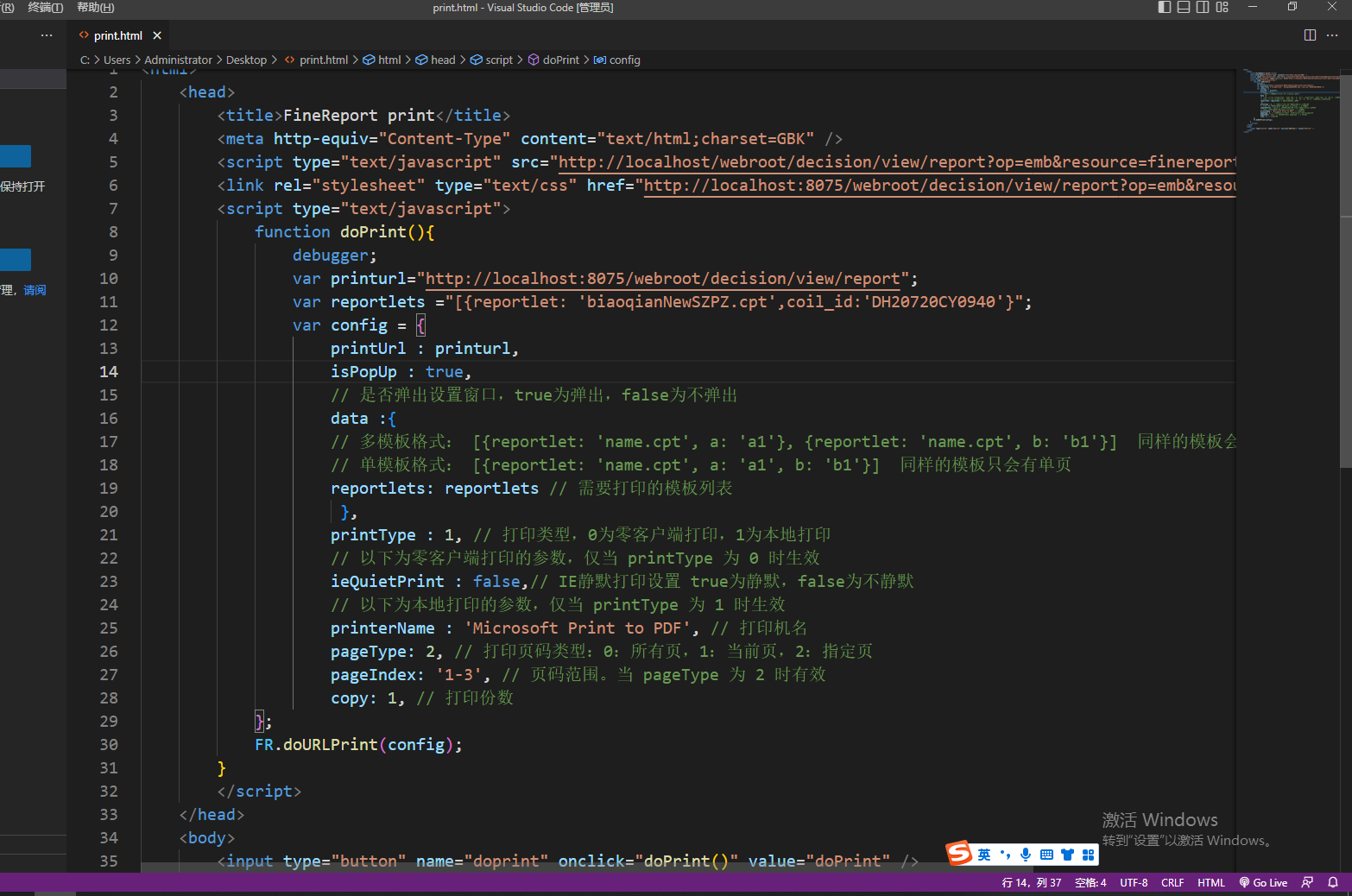Change the HTML language mode
This screenshot has height=896, width=1352.
[1211, 882]
